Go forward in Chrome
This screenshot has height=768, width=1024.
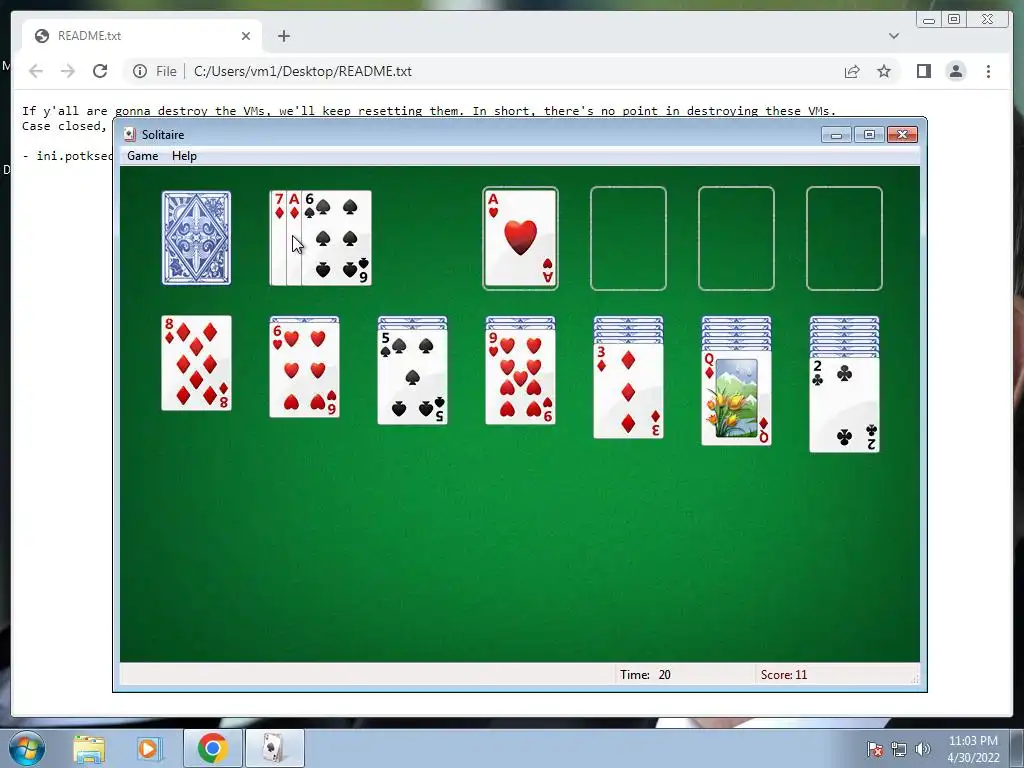[x=68, y=71]
